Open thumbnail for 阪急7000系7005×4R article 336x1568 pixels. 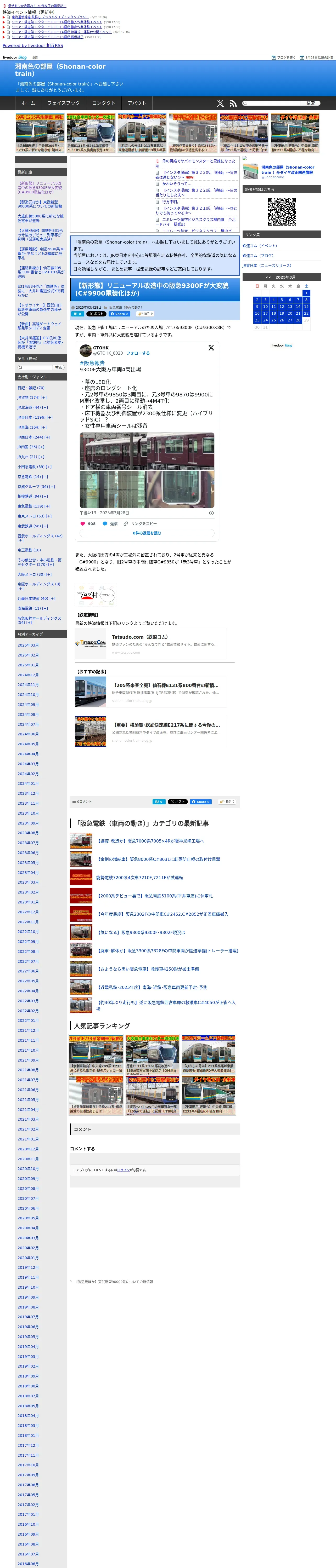[x=81, y=841]
